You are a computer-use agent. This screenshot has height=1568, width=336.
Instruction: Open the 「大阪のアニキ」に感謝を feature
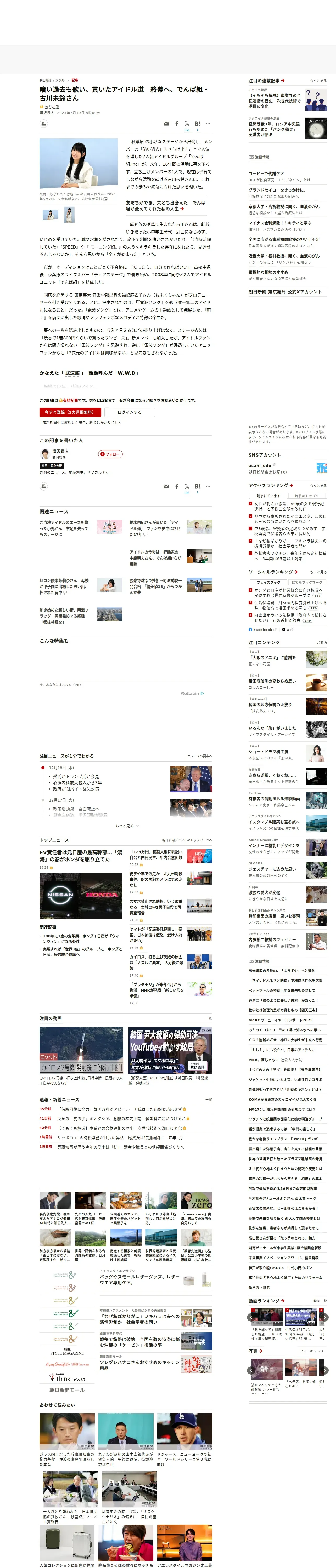pyautogui.click(x=273, y=658)
